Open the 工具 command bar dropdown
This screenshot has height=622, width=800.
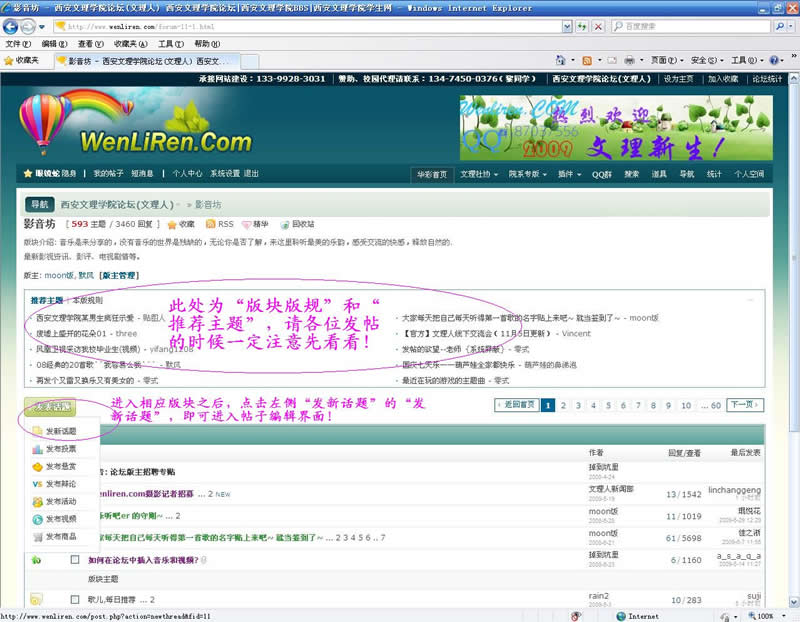tap(747, 60)
